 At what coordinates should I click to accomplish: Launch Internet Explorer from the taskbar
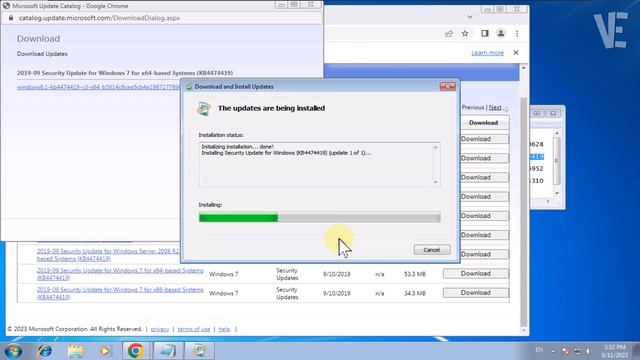pyautogui.click(x=45, y=351)
